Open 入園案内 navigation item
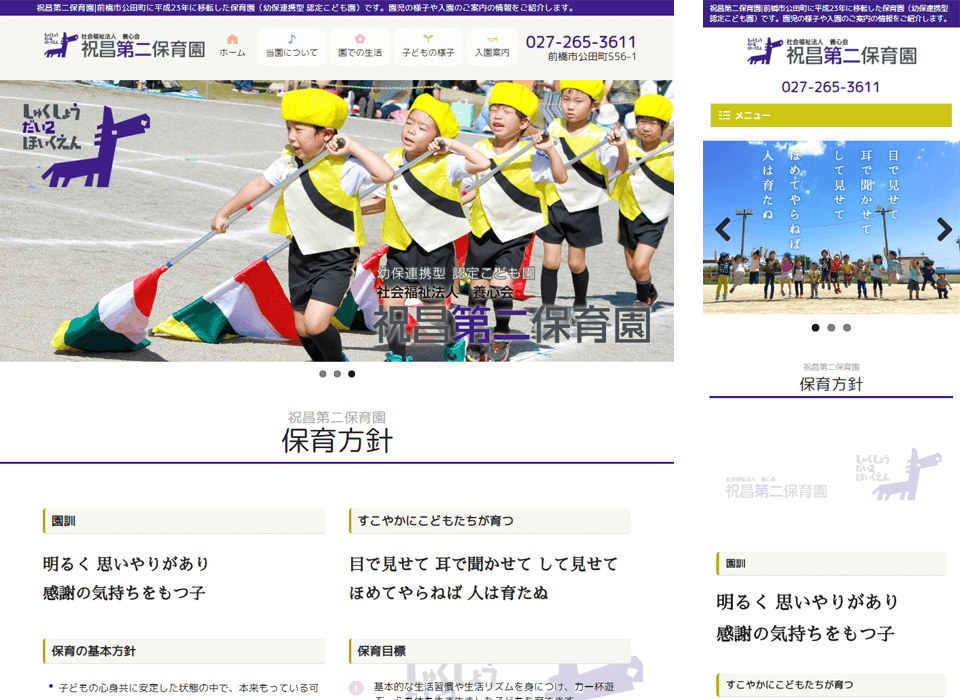This screenshot has height=700, width=960. pos(492,47)
